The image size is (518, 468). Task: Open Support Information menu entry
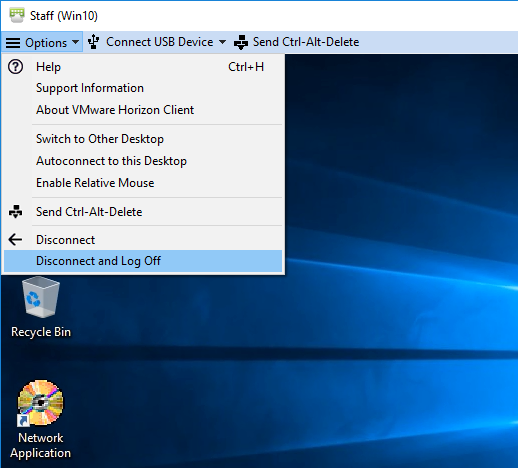tap(143, 88)
